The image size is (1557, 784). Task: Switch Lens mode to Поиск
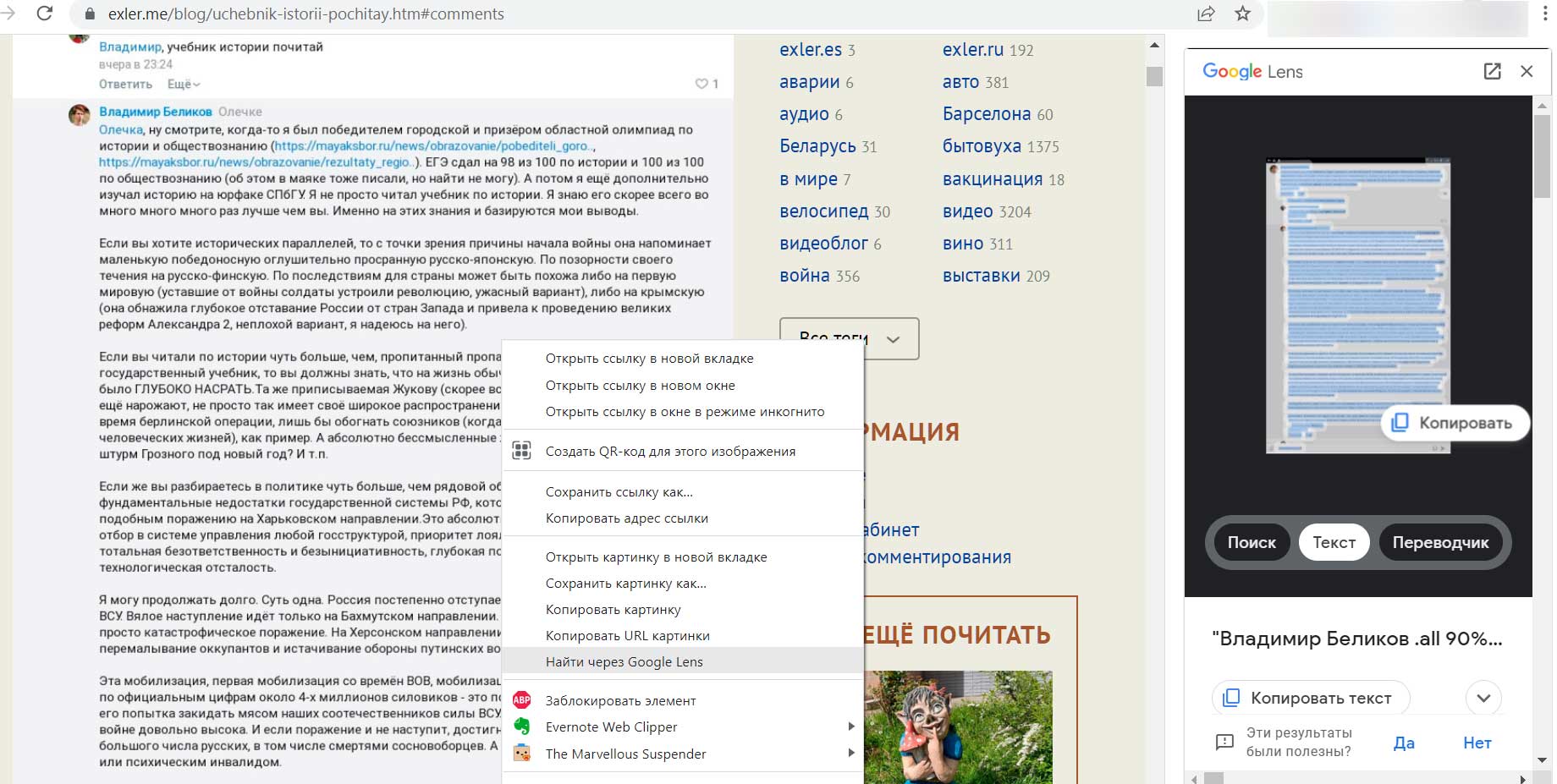1251,542
